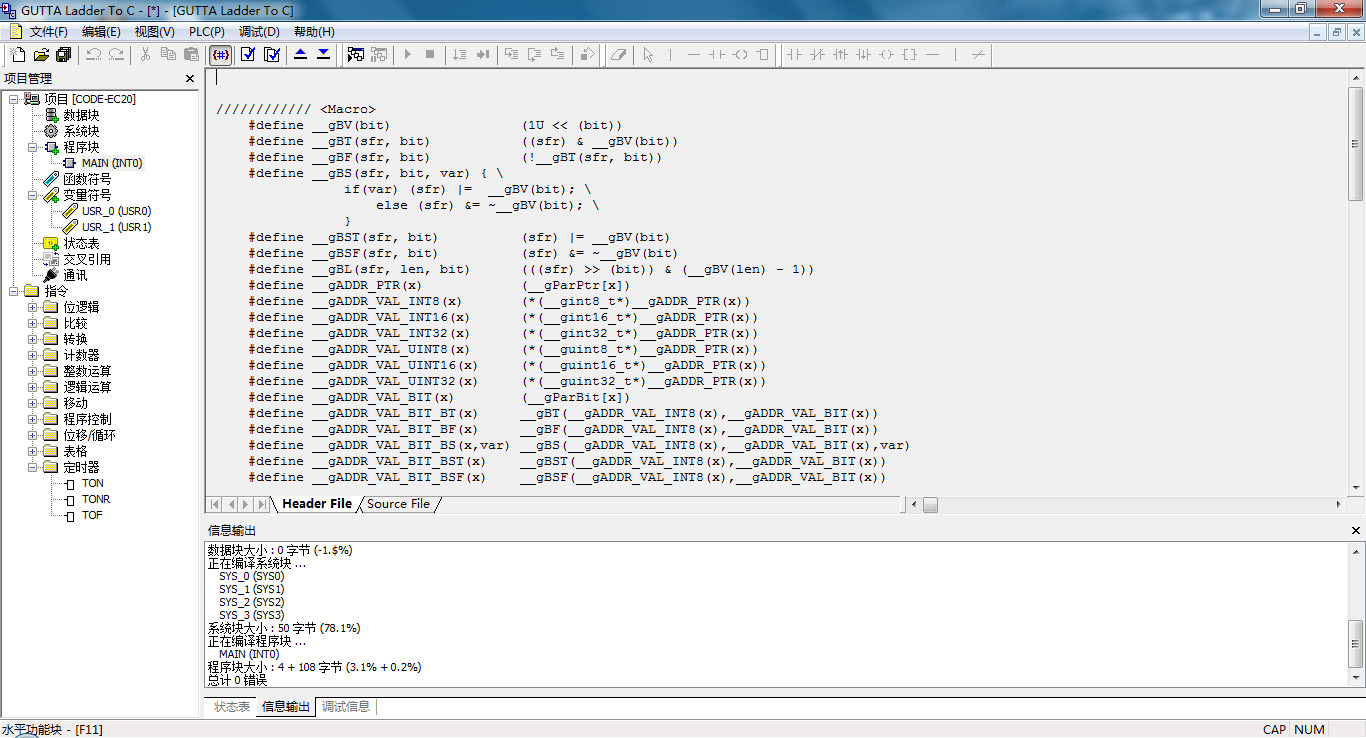
Task: Switch to the Source File tab
Action: click(398, 504)
